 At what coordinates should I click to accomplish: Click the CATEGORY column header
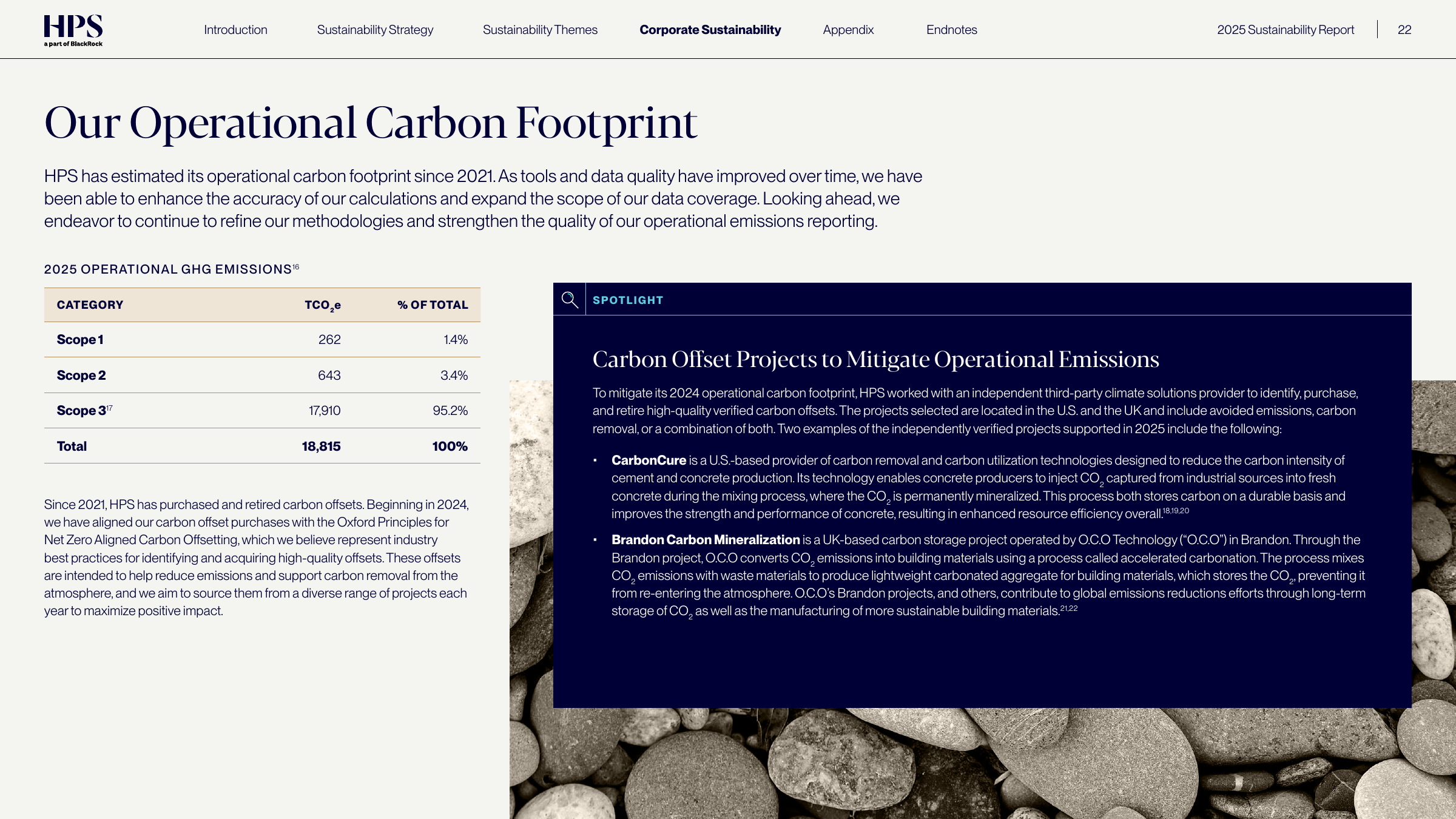(90, 305)
